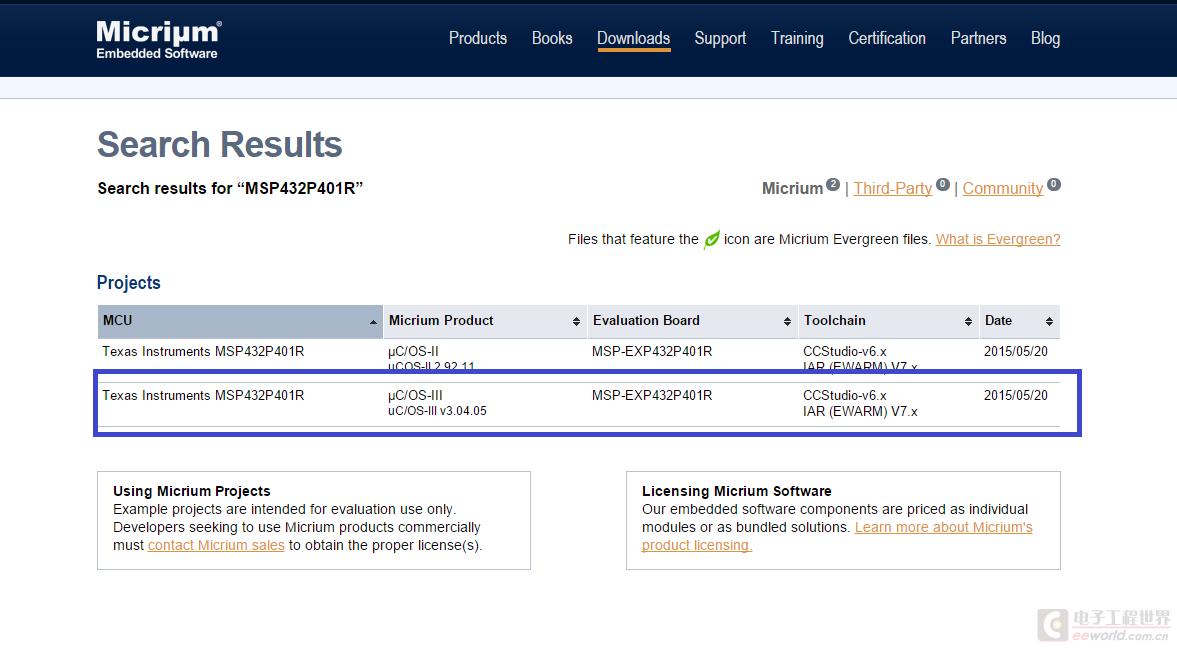Click the µC/OS-III product name
The image size is (1177, 648).
[x=415, y=396]
